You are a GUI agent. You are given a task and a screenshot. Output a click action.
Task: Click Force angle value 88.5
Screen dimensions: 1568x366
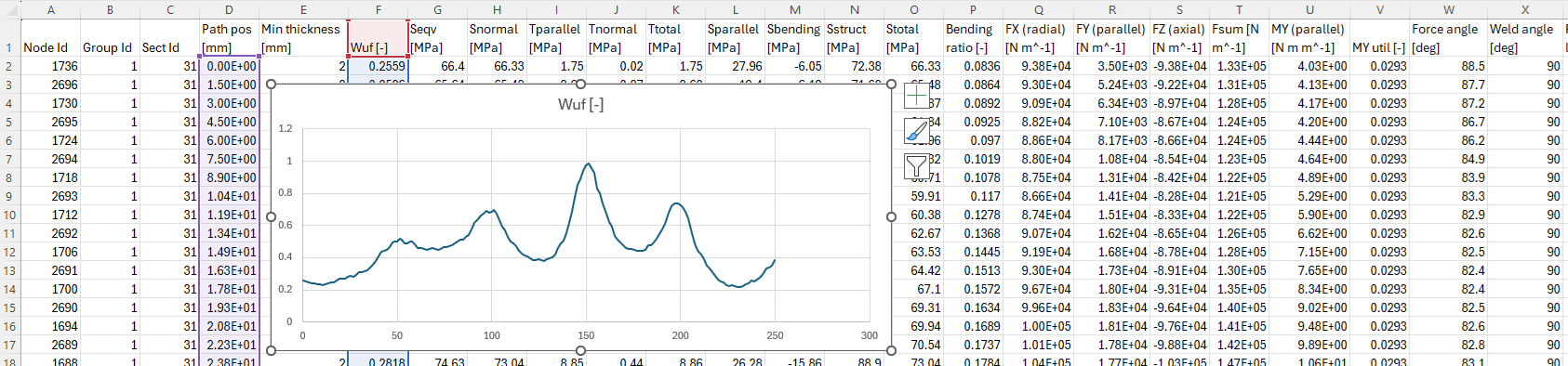click(1449, 66)
